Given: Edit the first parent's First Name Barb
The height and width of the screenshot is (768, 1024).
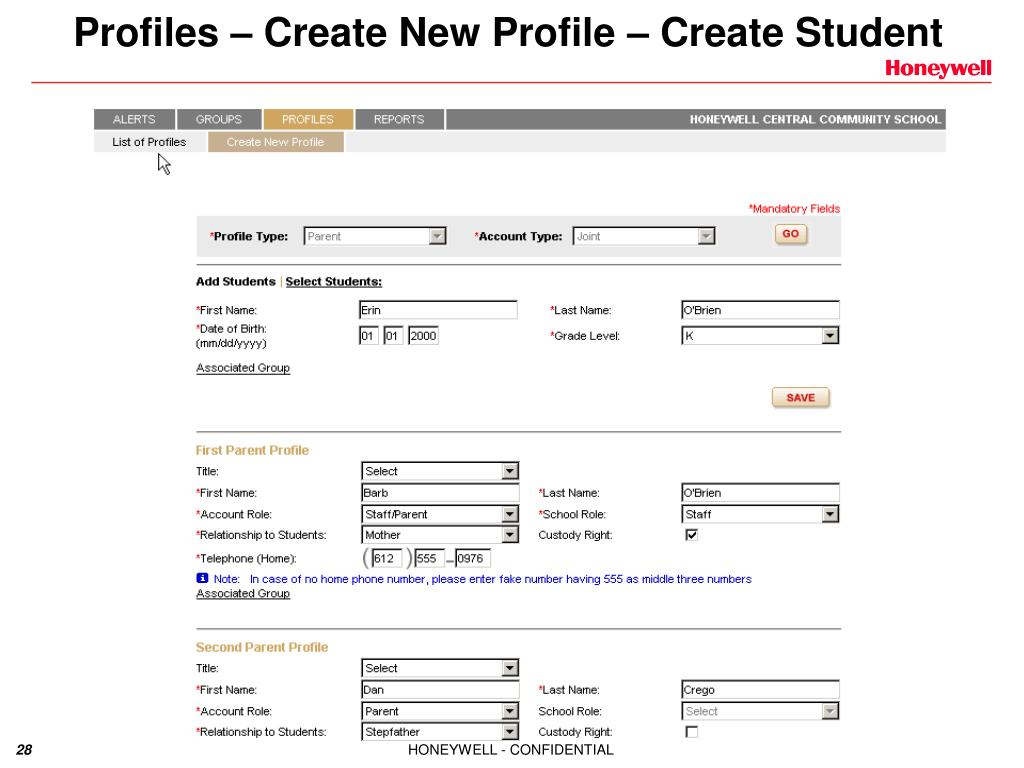Looking at the screenshot, I should [440, 493].
